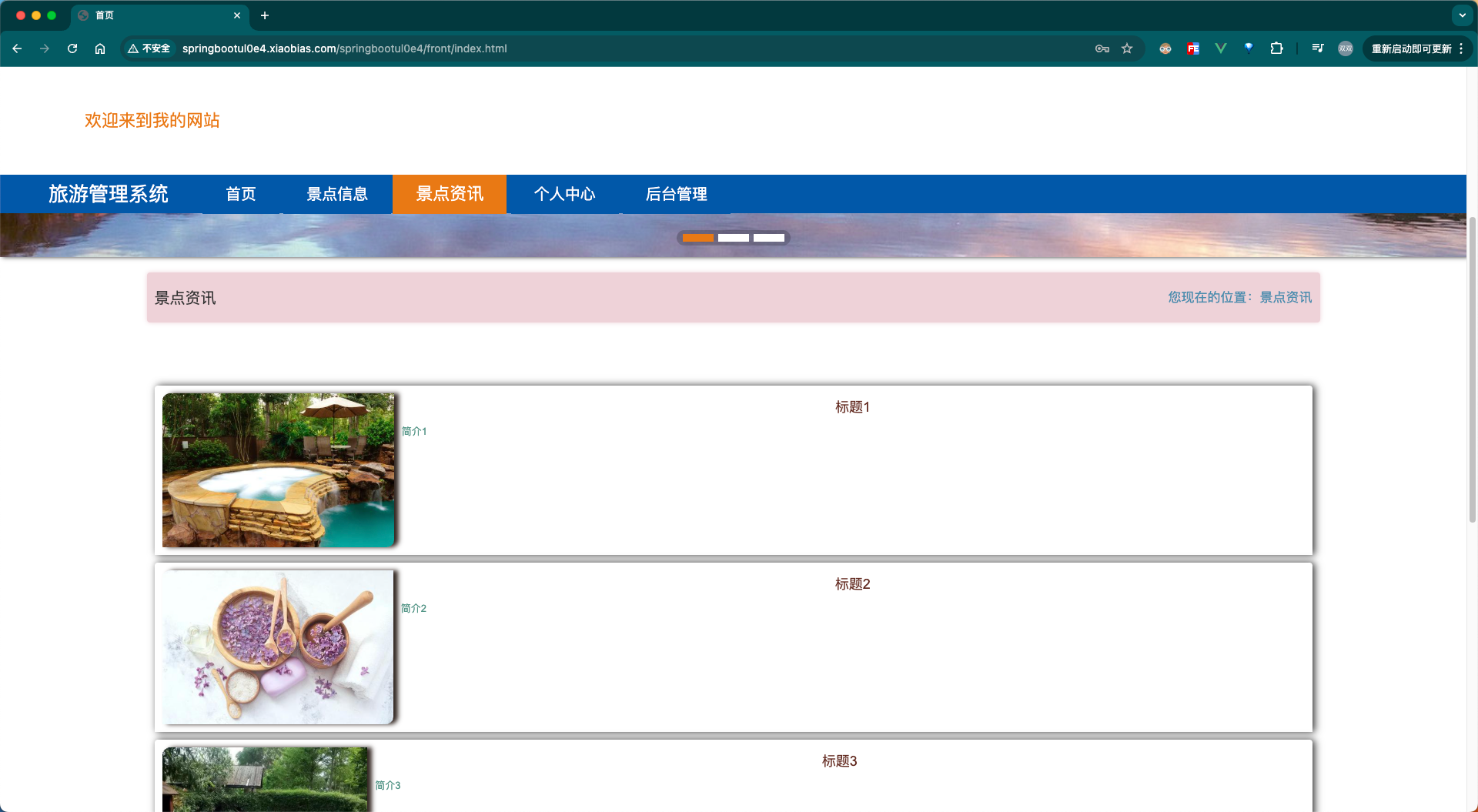Click the green garden cottage thumbnail
Screen dimensions: 1478x812
[265, 779]
